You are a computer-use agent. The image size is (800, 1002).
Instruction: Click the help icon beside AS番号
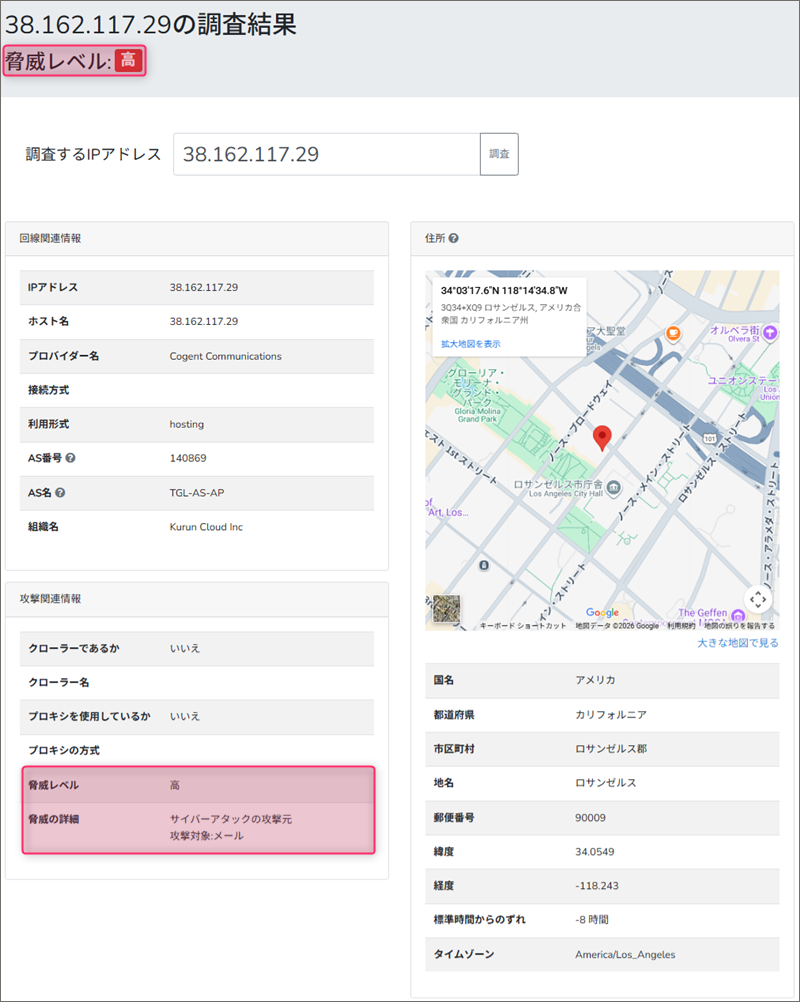tap(71, 459)
